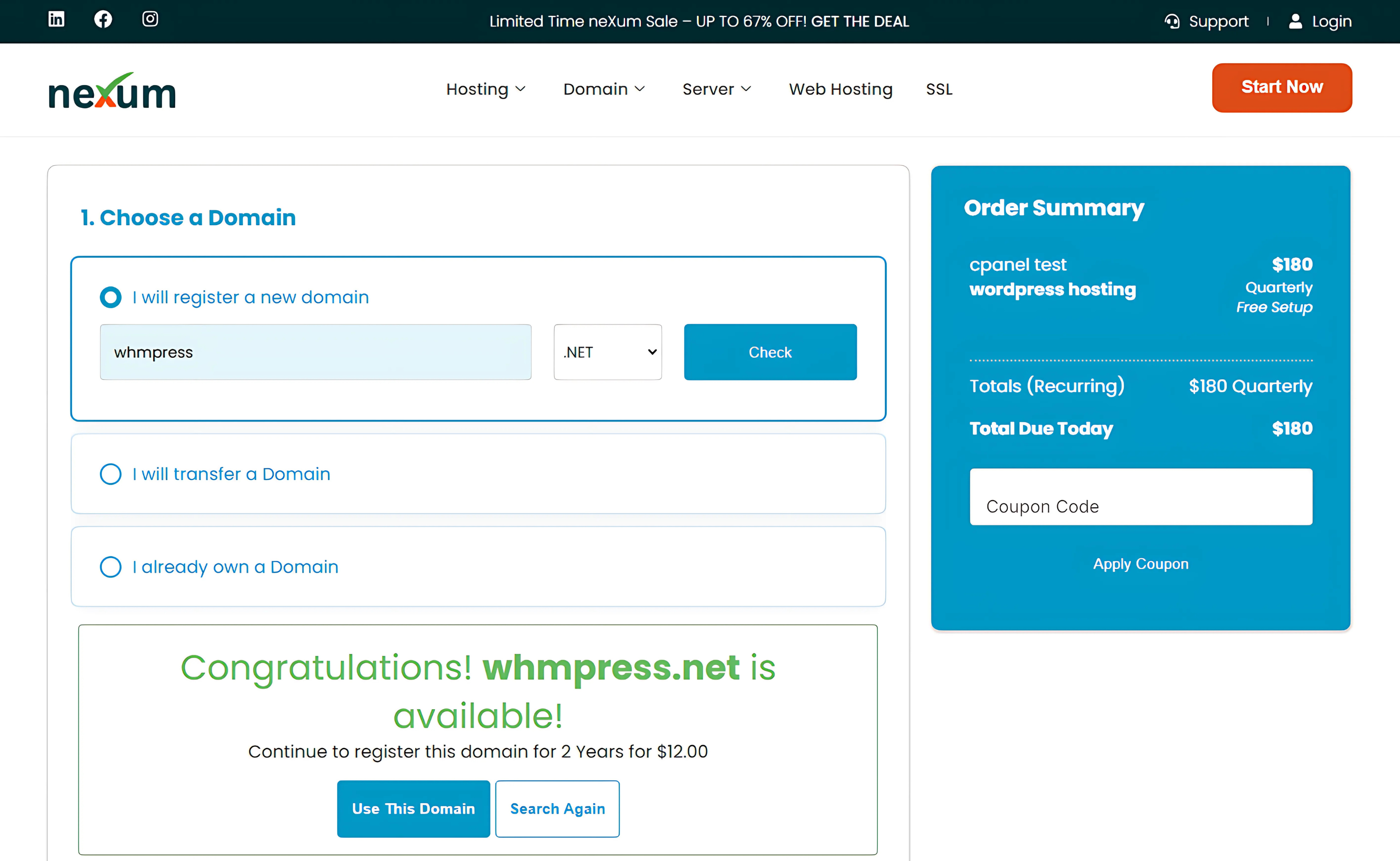
Task: Click the 'wordpress hosting' text
Action: (x=1052, y=289)
